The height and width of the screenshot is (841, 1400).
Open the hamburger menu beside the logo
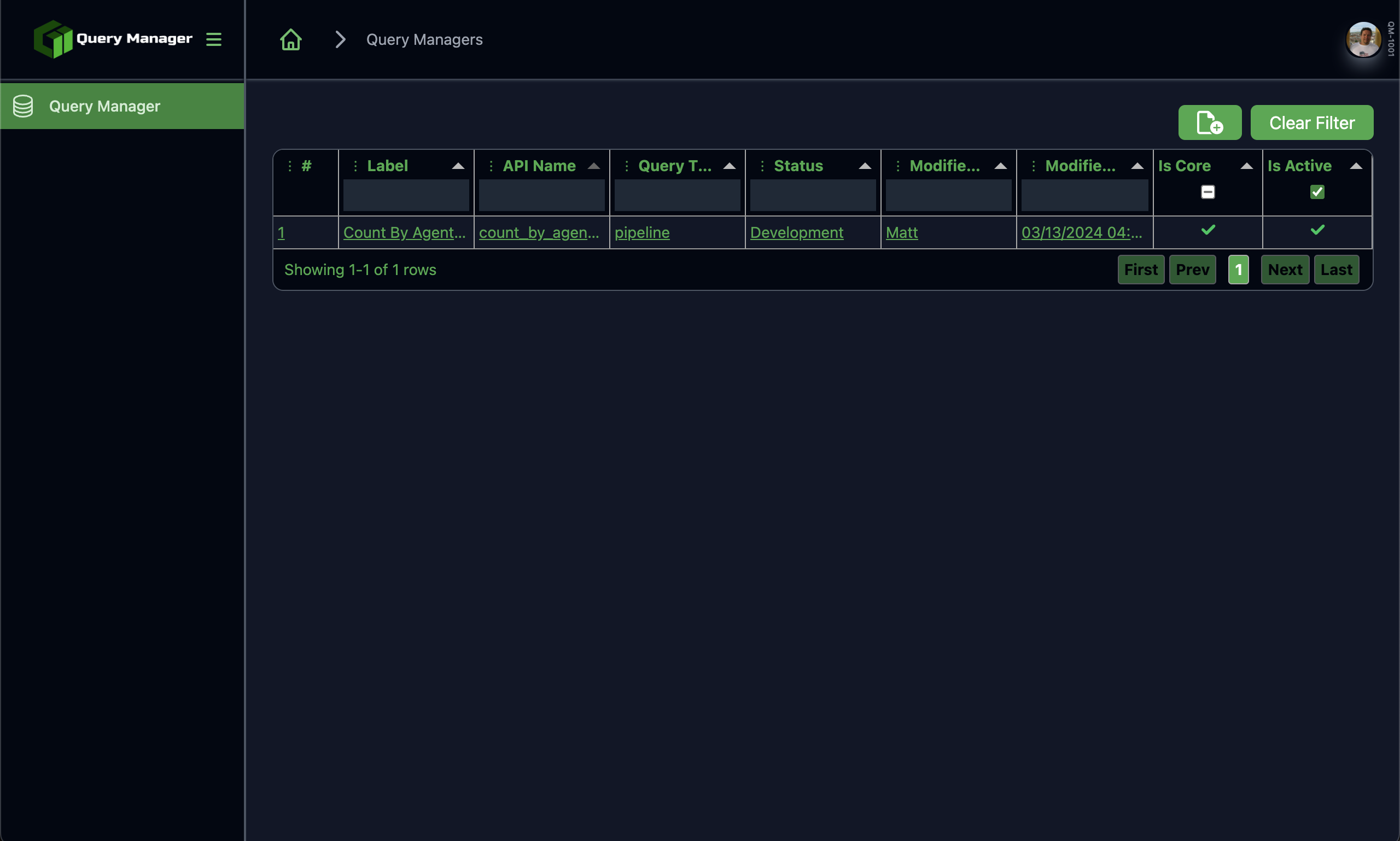pyautogui.click(x=213, y=39)
